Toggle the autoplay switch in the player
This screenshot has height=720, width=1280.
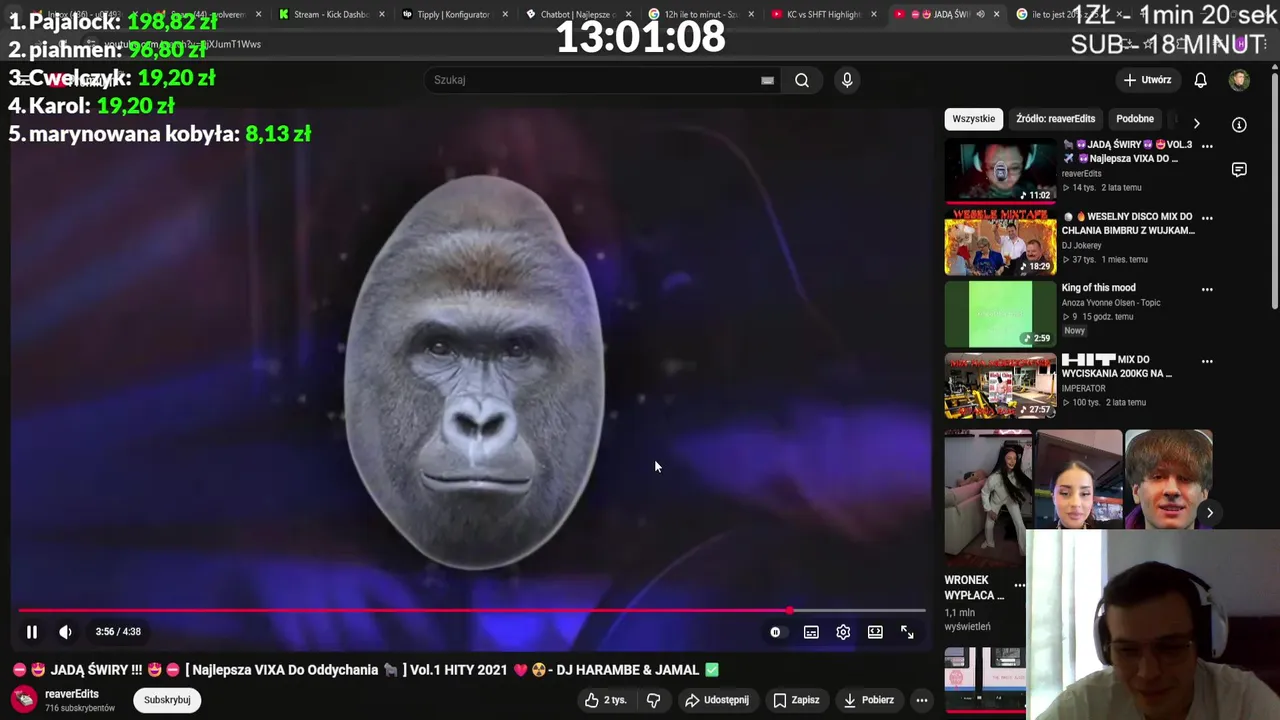click(776, 632)
